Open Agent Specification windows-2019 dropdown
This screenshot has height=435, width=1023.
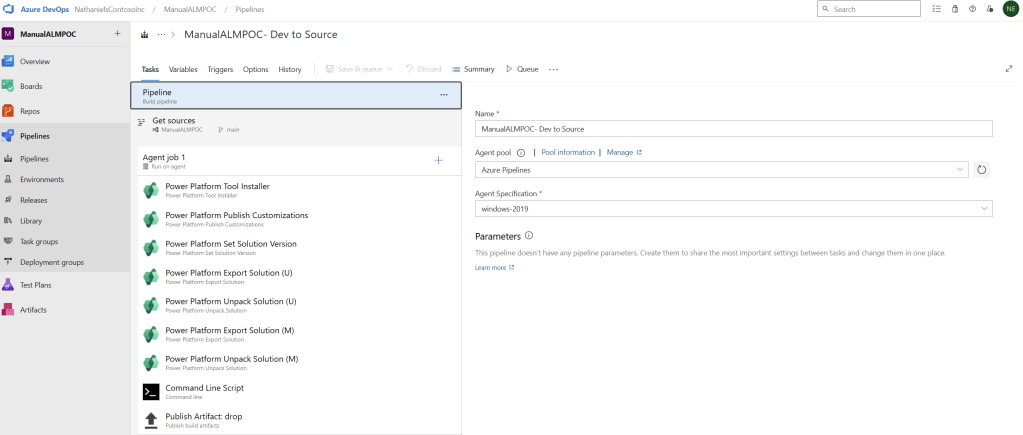point(734,209)
